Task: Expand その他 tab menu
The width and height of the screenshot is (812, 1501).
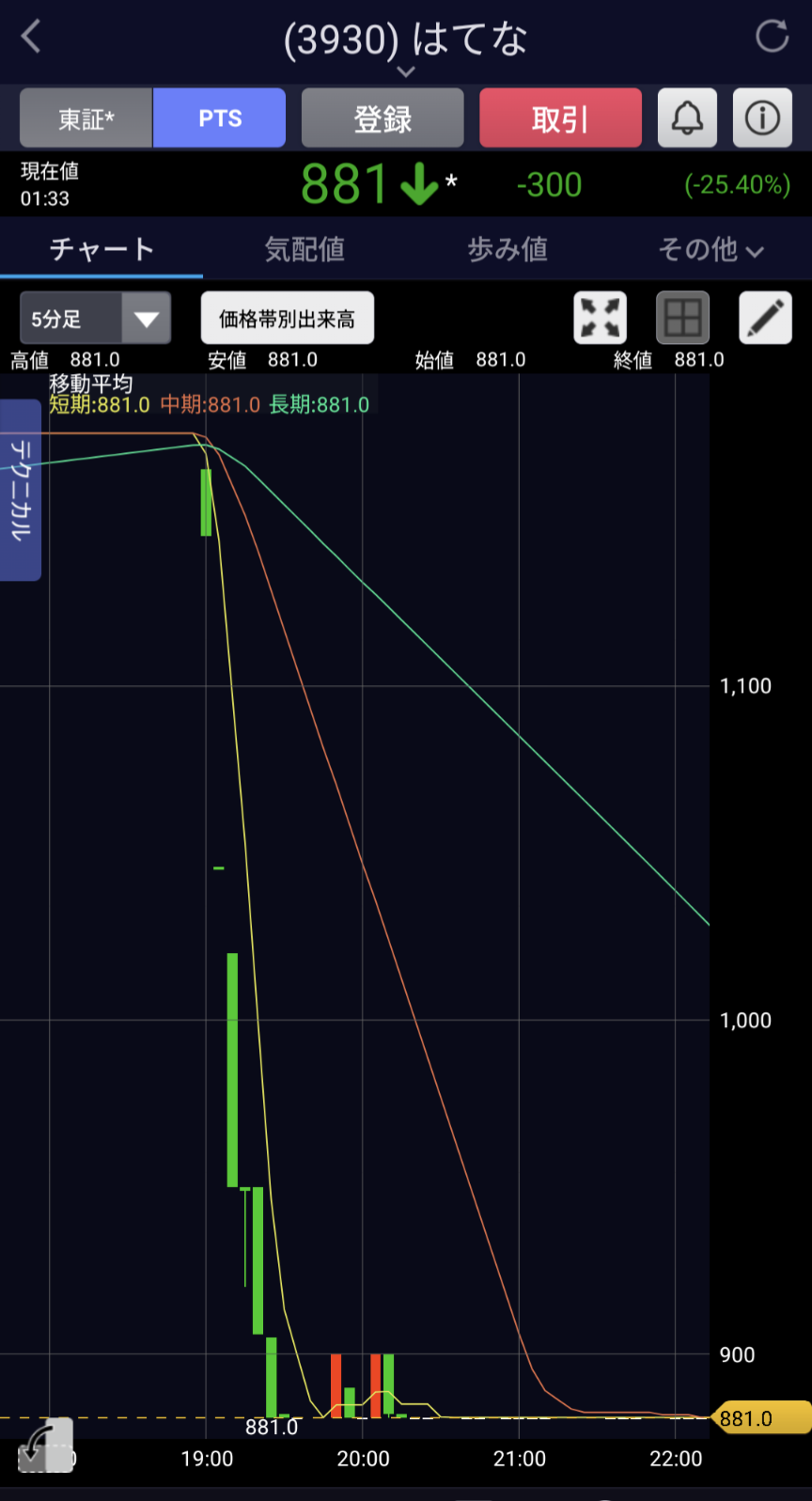Action: pyautogui.click(x=710, y=249)
